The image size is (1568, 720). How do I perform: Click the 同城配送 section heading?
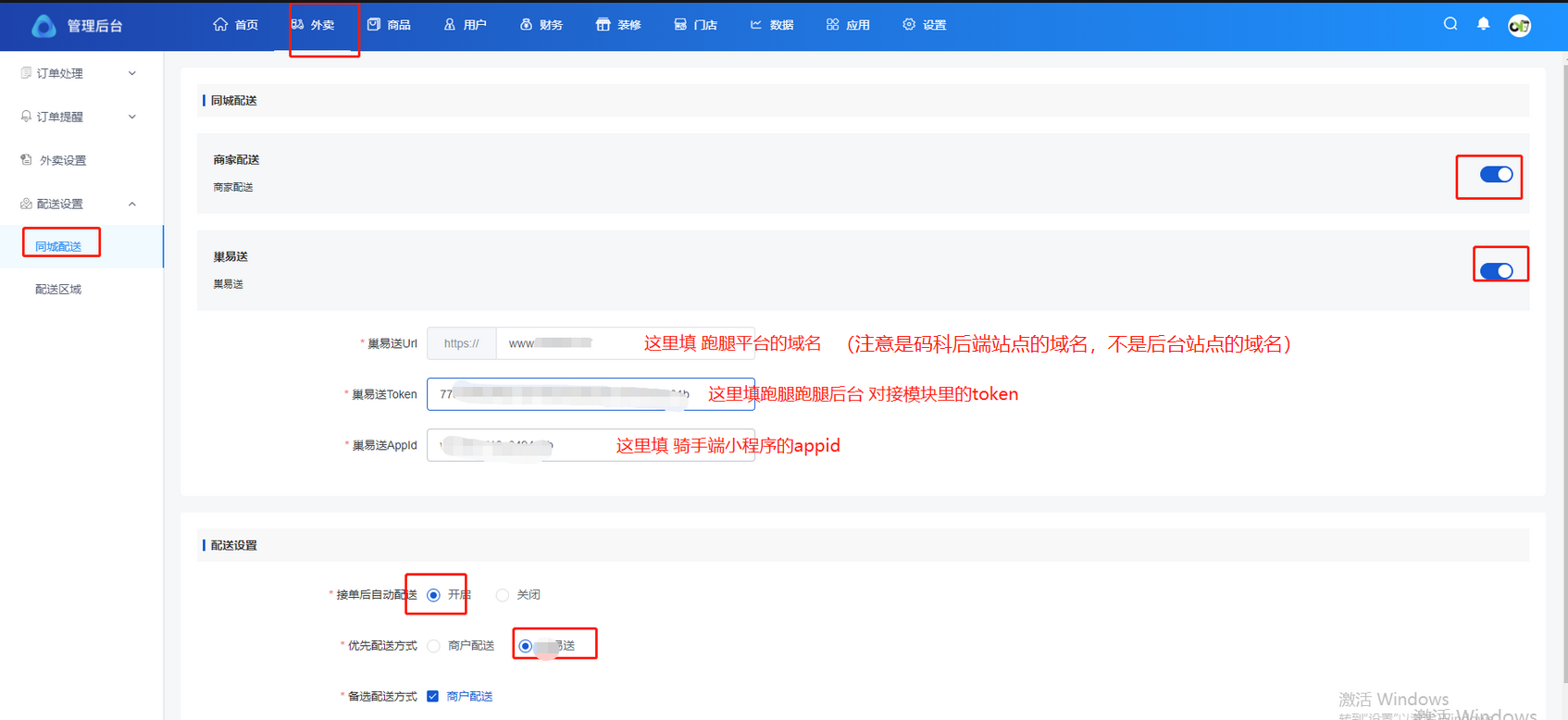(233, 101)
